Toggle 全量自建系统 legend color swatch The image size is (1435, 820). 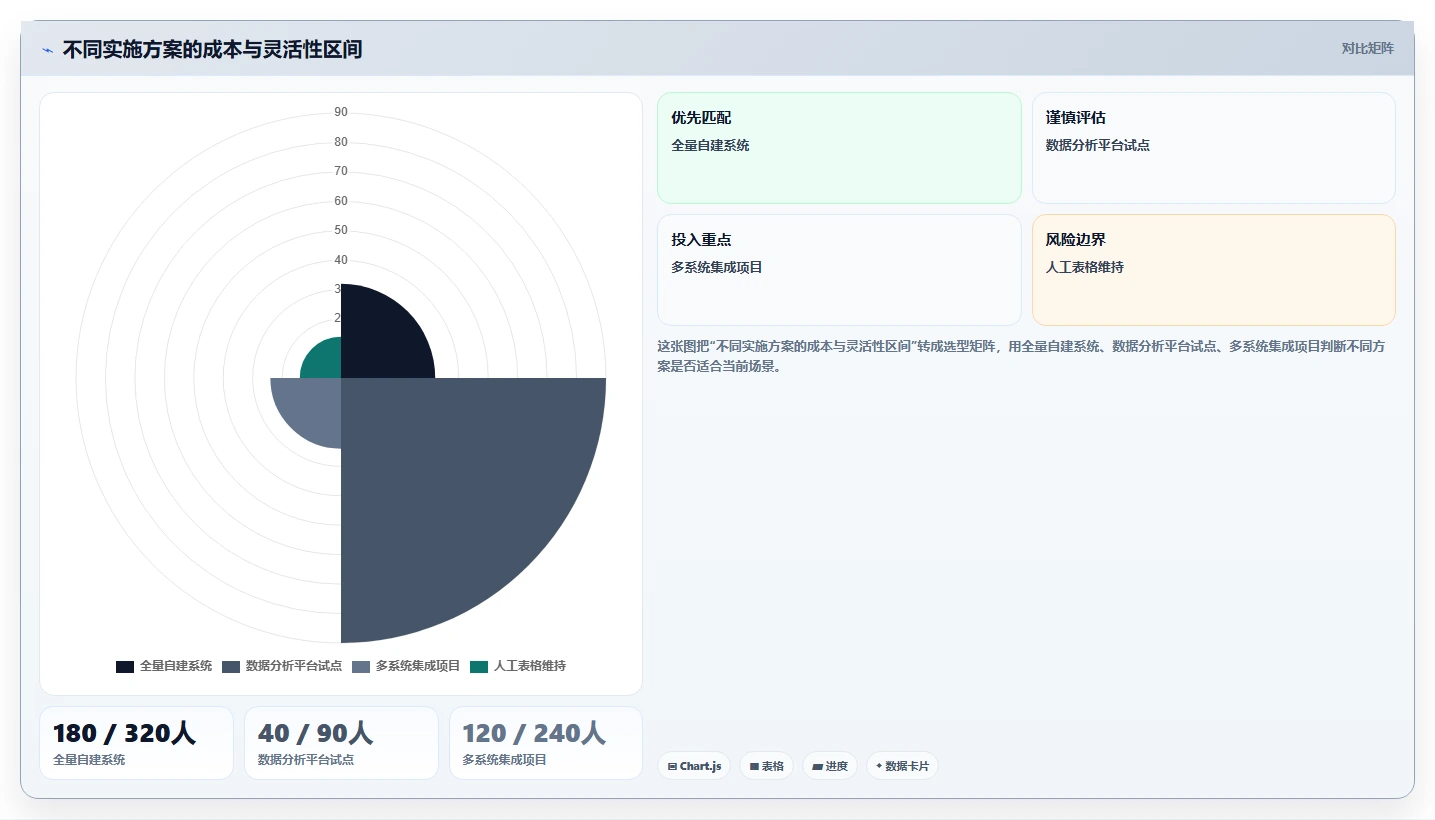tap(125, 667)
